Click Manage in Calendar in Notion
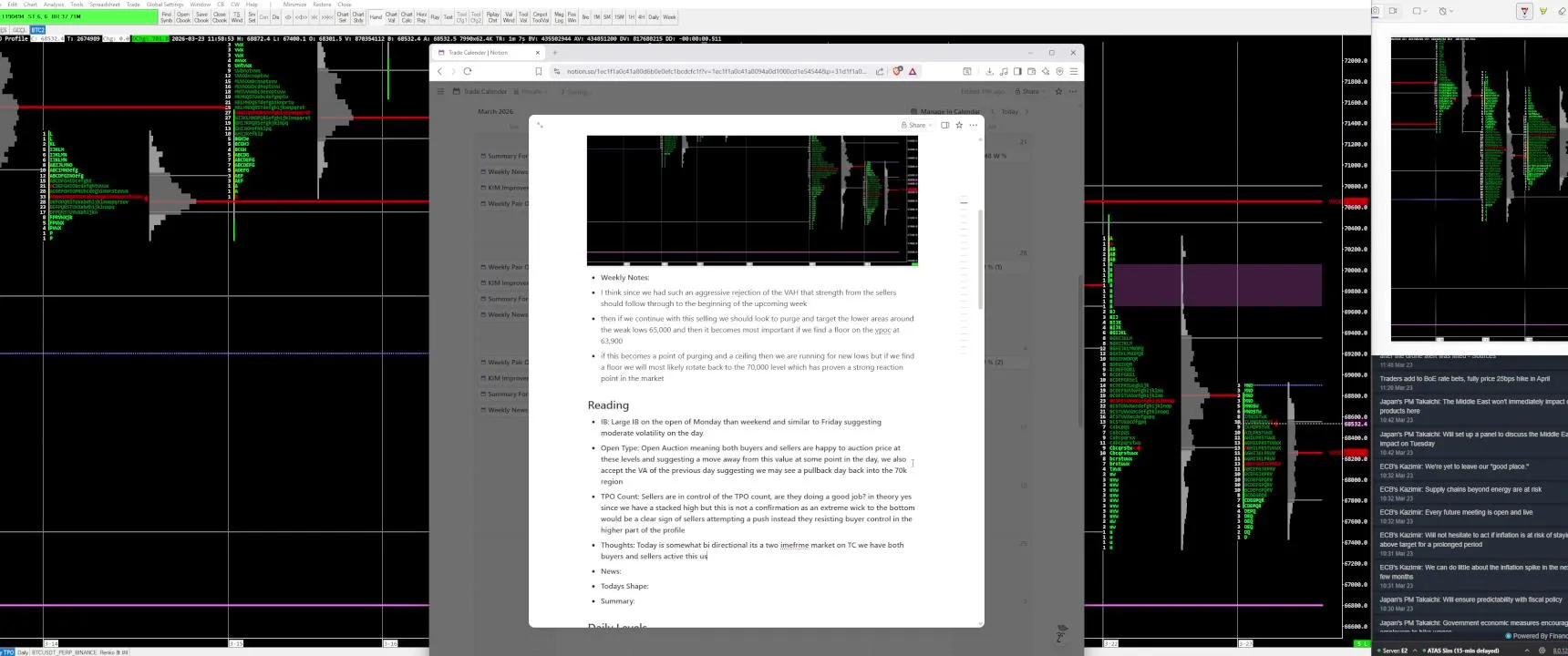 [x=944, y=111]
